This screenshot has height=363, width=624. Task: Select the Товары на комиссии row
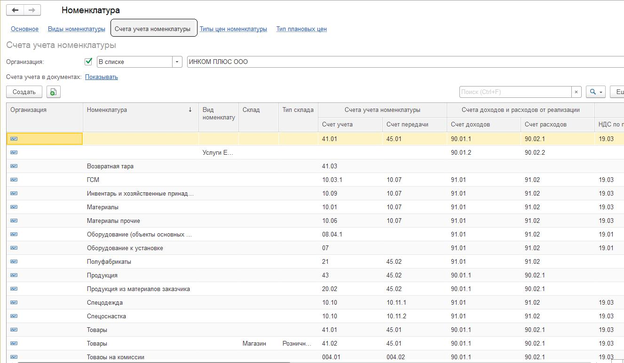[315, 357]
